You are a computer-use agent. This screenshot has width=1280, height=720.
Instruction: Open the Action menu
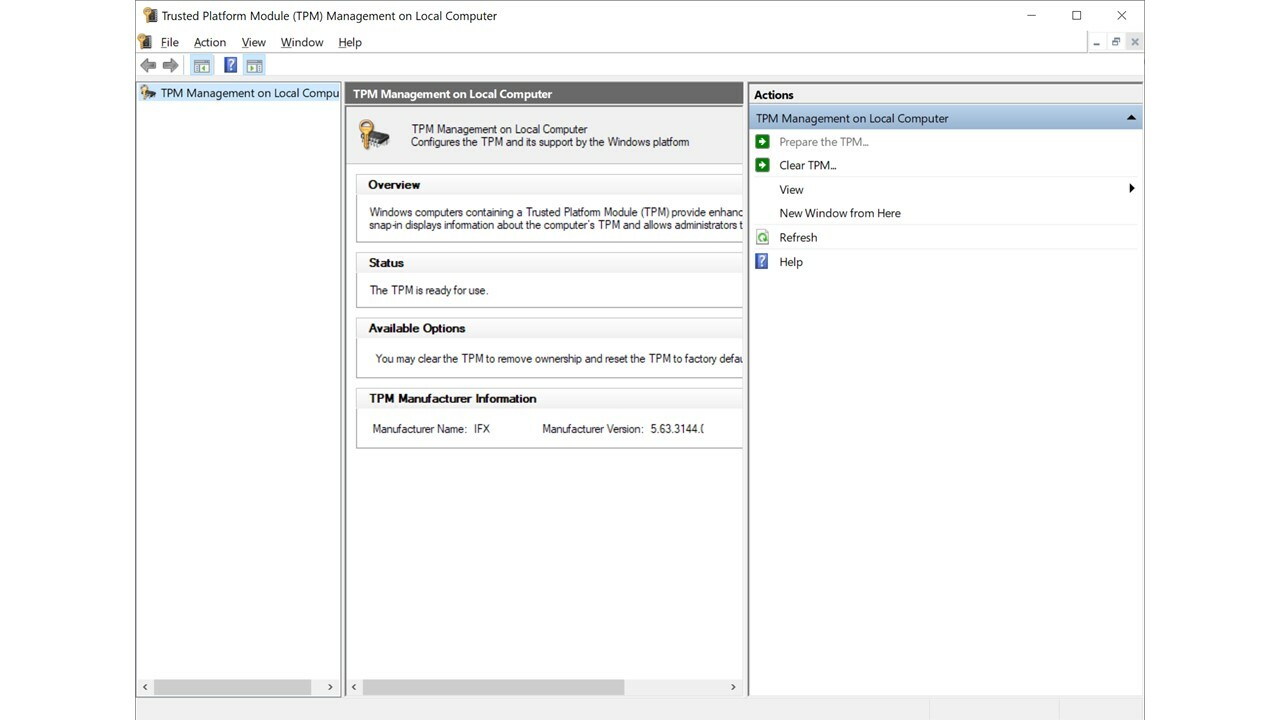click(x=210, y=42)
